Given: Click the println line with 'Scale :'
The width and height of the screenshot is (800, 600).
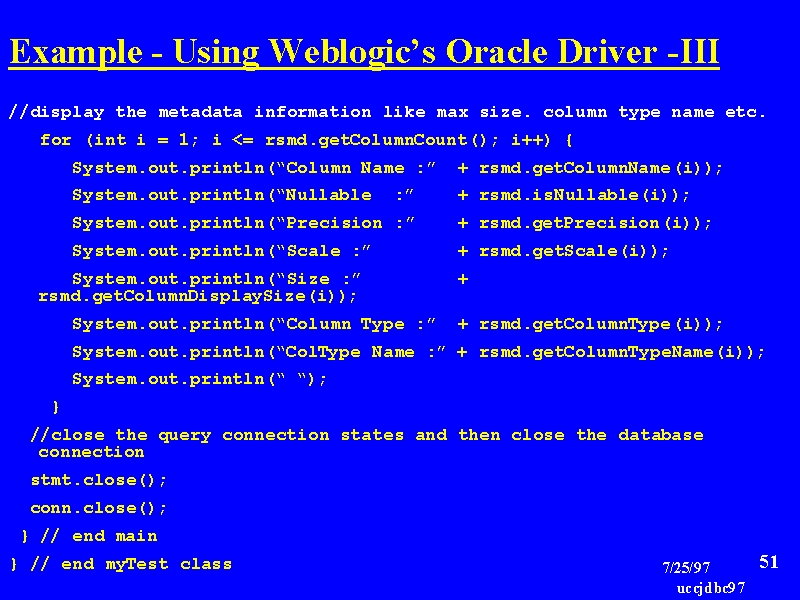Looking at the screenshot, I should [x=370, y=252].
